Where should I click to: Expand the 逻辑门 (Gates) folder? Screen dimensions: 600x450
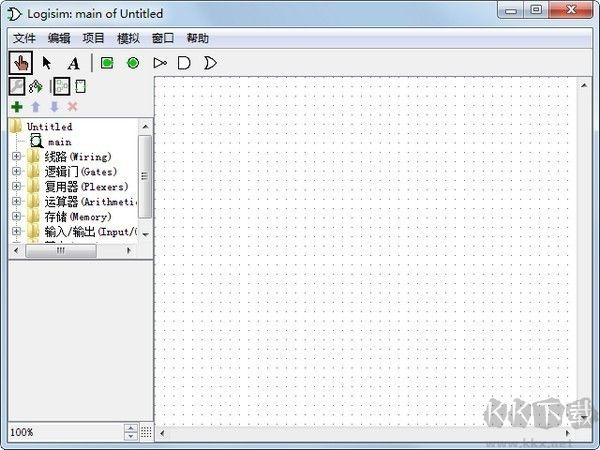pos(16,171)
